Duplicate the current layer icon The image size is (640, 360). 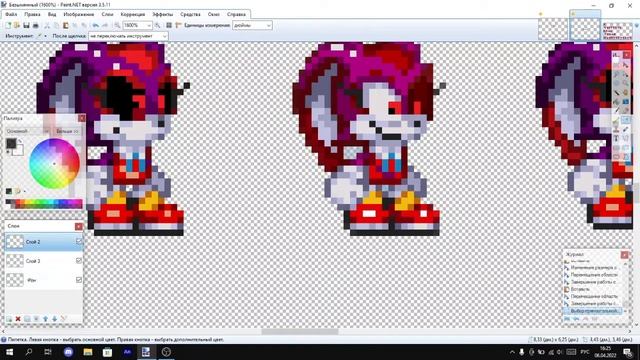tap(27, 319)
